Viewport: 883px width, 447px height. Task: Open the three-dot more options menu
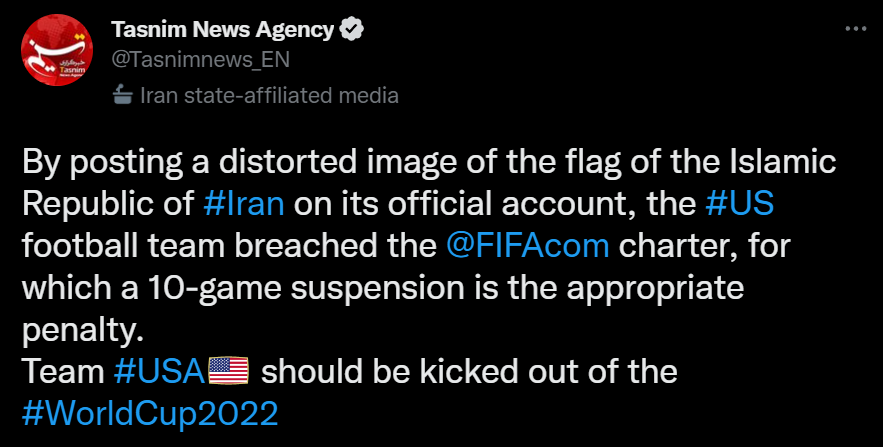tap(856, 29)
